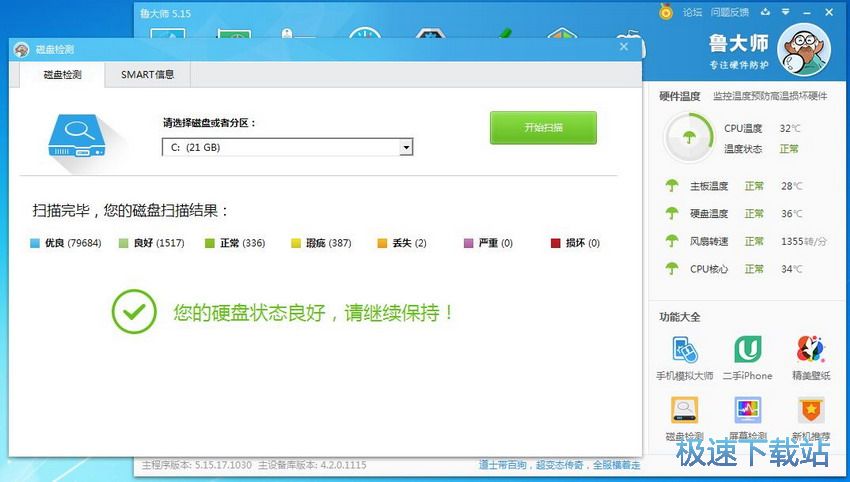This screenshot has height=482, width=850.
Task: Open the main menu dropdown arrow icon
Action: pos(785,11)
